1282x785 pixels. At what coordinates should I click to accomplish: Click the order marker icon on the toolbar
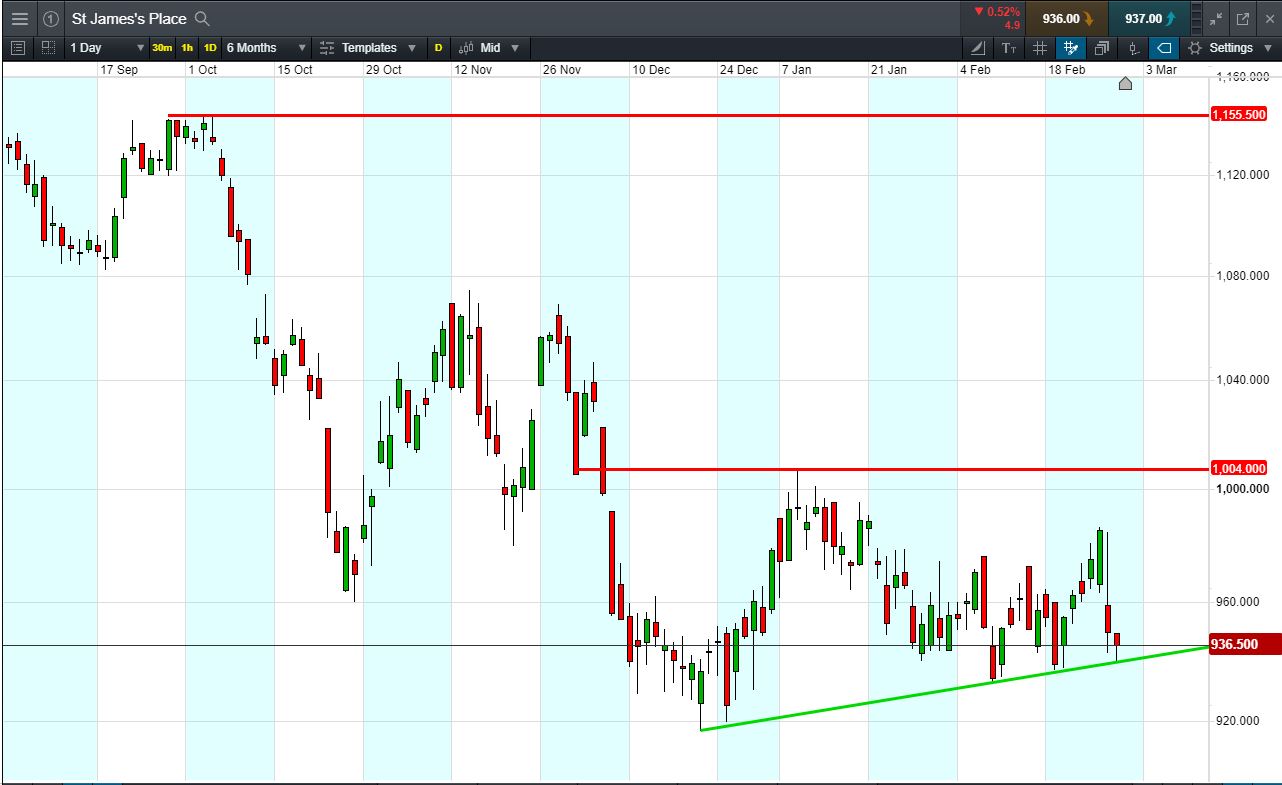click(x=1133, y=47)
